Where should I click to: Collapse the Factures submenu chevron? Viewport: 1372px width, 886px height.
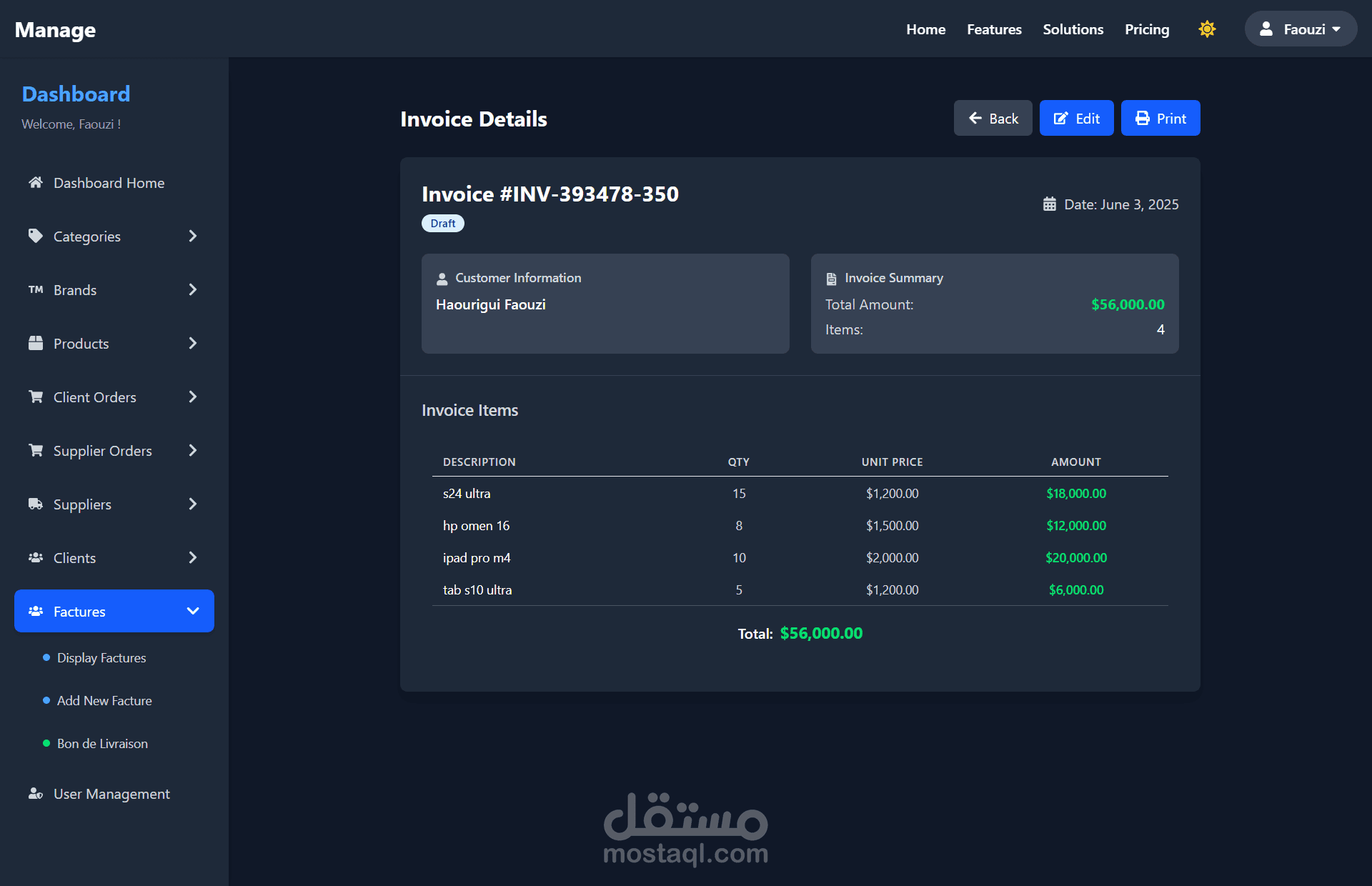click(192, 611)
